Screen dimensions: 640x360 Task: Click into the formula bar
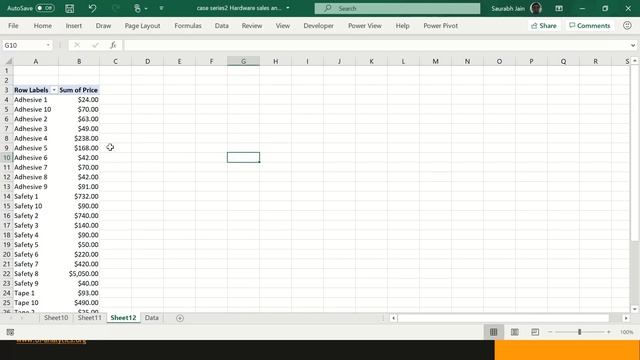[376, 45]
